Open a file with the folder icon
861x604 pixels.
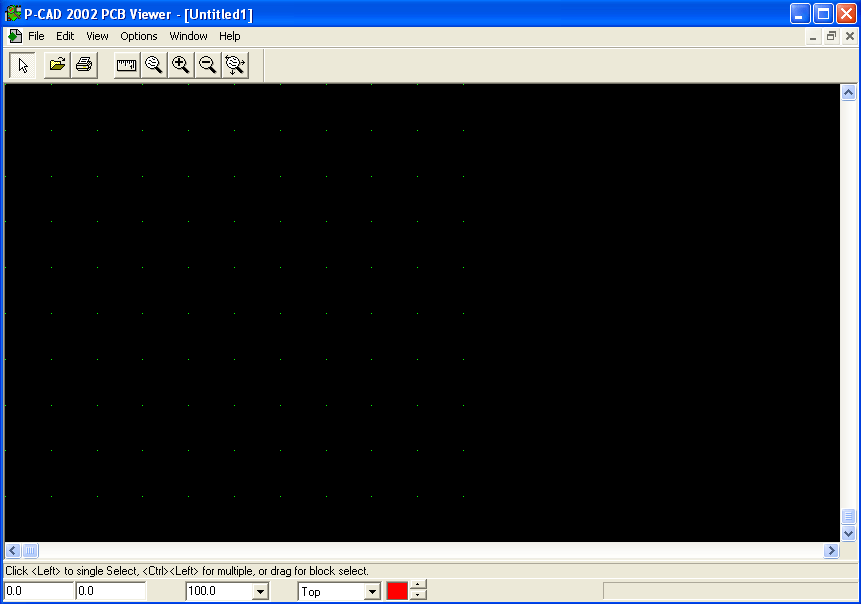(x=57, y=65)
